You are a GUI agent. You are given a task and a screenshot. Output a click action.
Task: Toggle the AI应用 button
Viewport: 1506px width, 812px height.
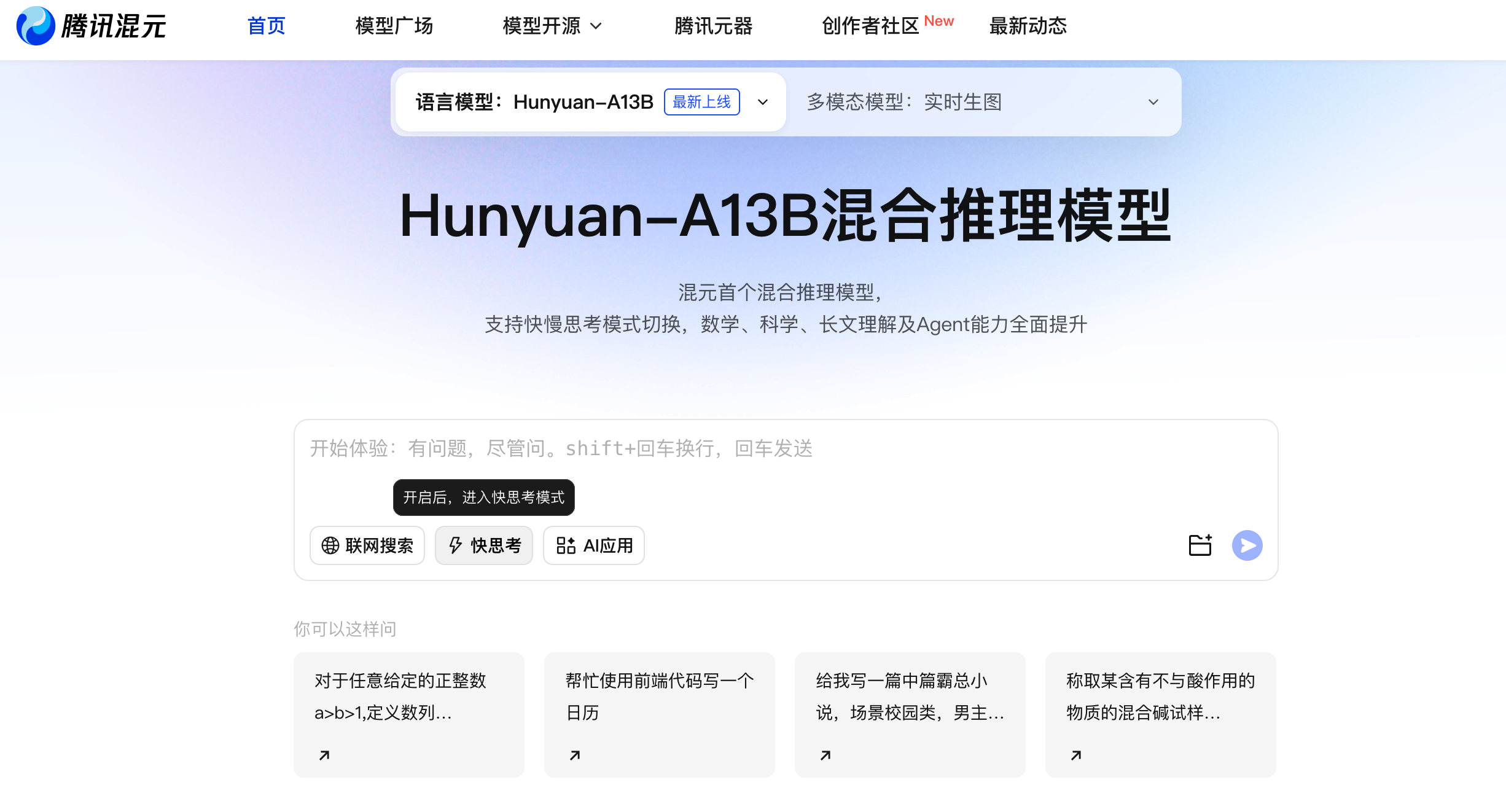pos(594,545)
